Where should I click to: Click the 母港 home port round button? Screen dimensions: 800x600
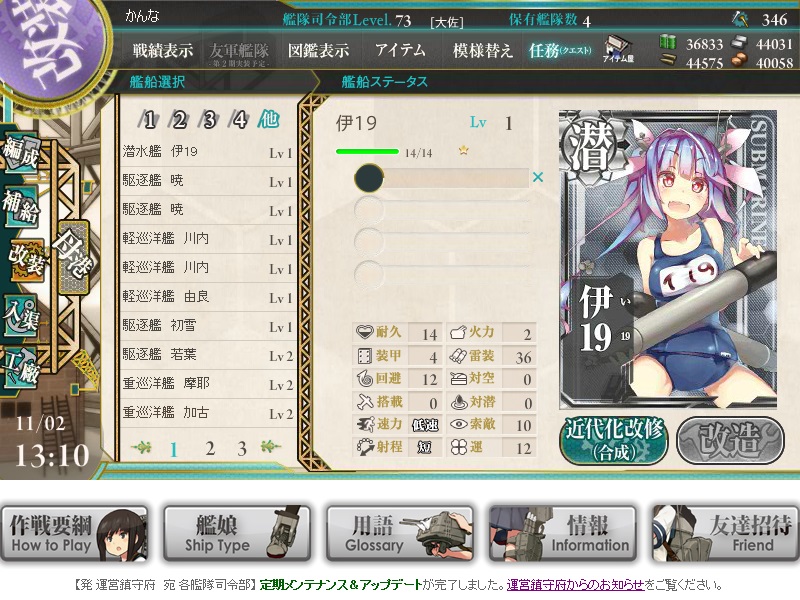click(x=74, y=257)
